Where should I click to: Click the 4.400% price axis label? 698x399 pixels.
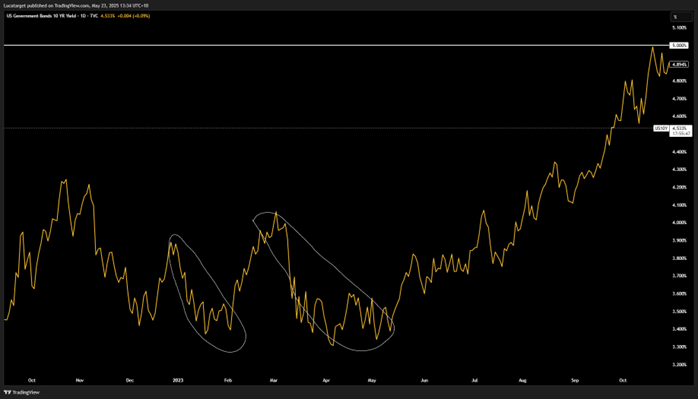[679, 152]
